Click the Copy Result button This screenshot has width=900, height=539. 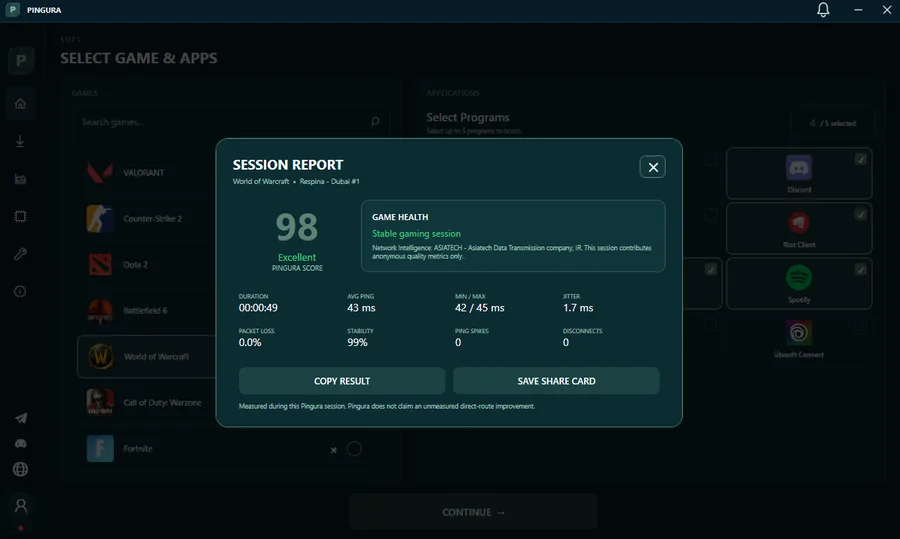tap(342, 381)
